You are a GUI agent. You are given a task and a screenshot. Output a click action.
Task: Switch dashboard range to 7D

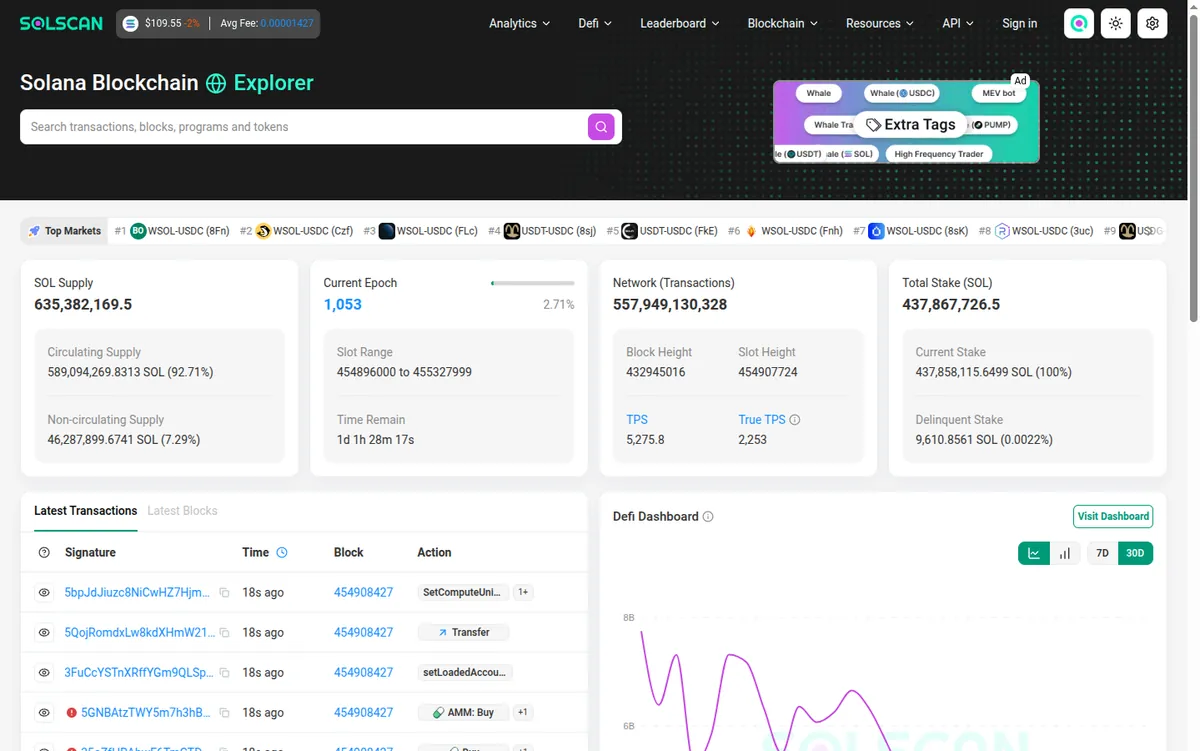[x=1103, y=553]
